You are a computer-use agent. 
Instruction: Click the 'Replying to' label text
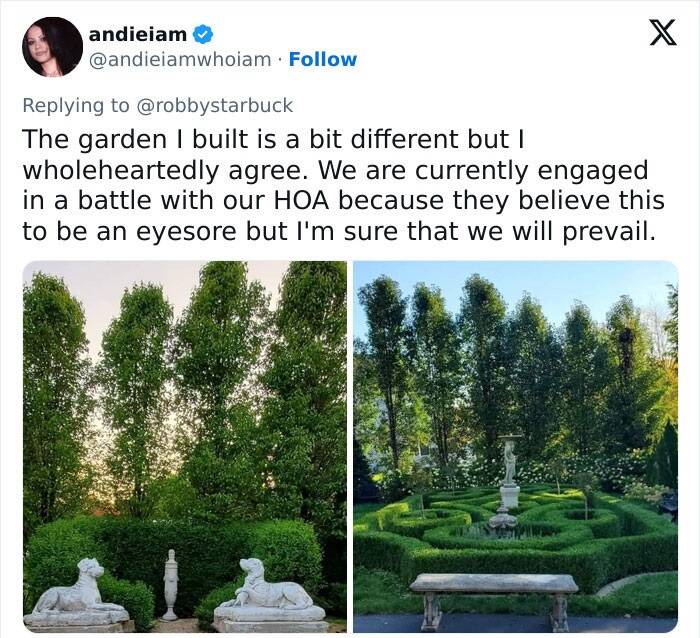tap(75, 105)
